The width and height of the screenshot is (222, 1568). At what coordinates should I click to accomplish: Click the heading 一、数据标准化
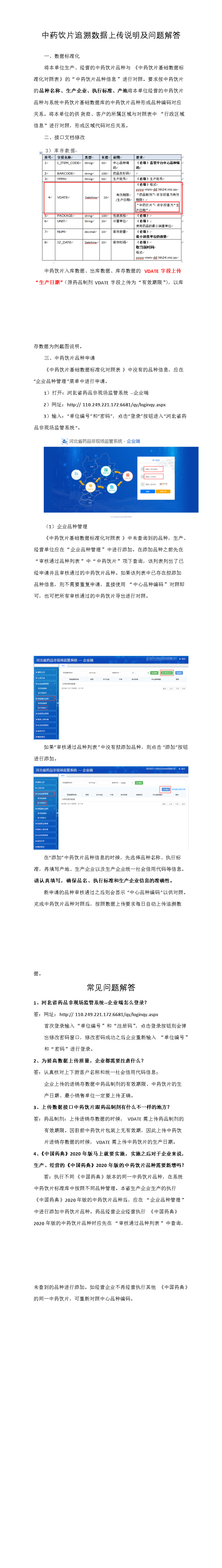[61, 56]
